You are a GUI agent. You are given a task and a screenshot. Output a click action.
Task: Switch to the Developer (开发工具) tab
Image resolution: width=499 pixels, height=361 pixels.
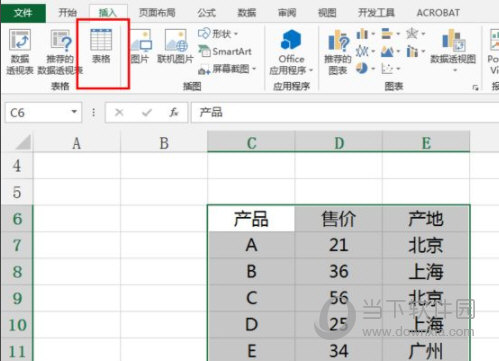pyautogui.click(x=376, y=13)
